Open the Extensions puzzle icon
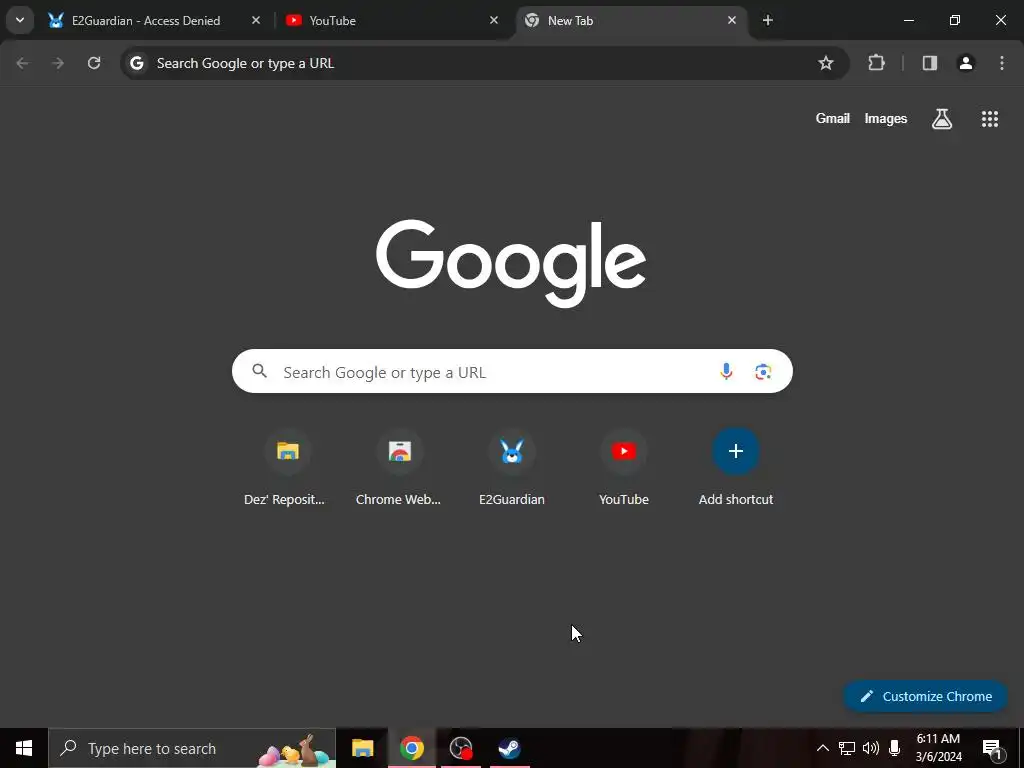 pos(876,63)
